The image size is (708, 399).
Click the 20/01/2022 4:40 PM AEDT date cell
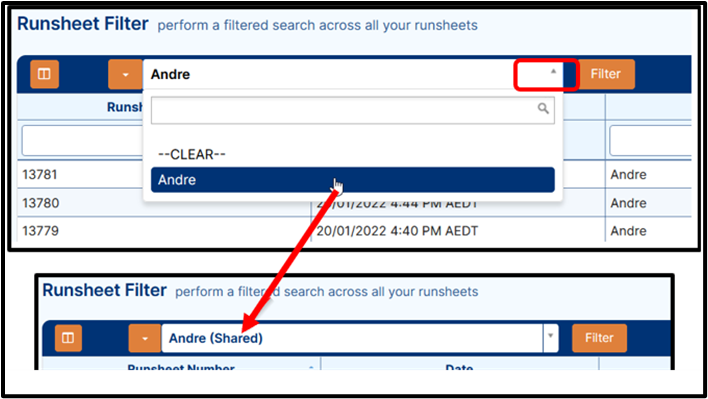click(397, 231)
